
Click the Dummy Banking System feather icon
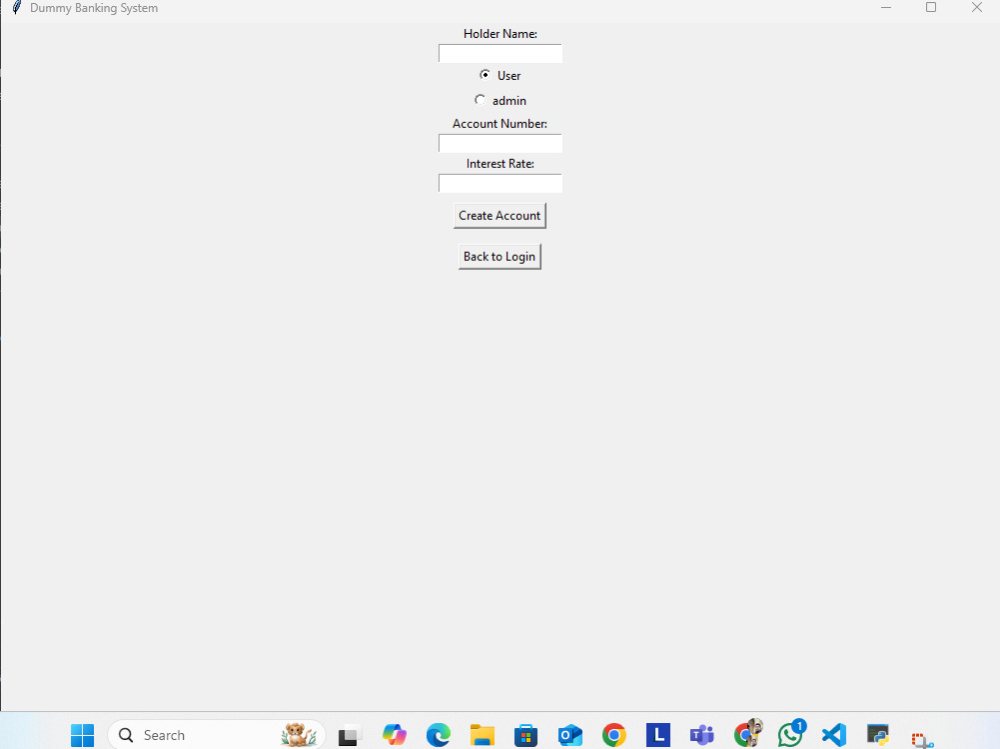pos(17,8)
